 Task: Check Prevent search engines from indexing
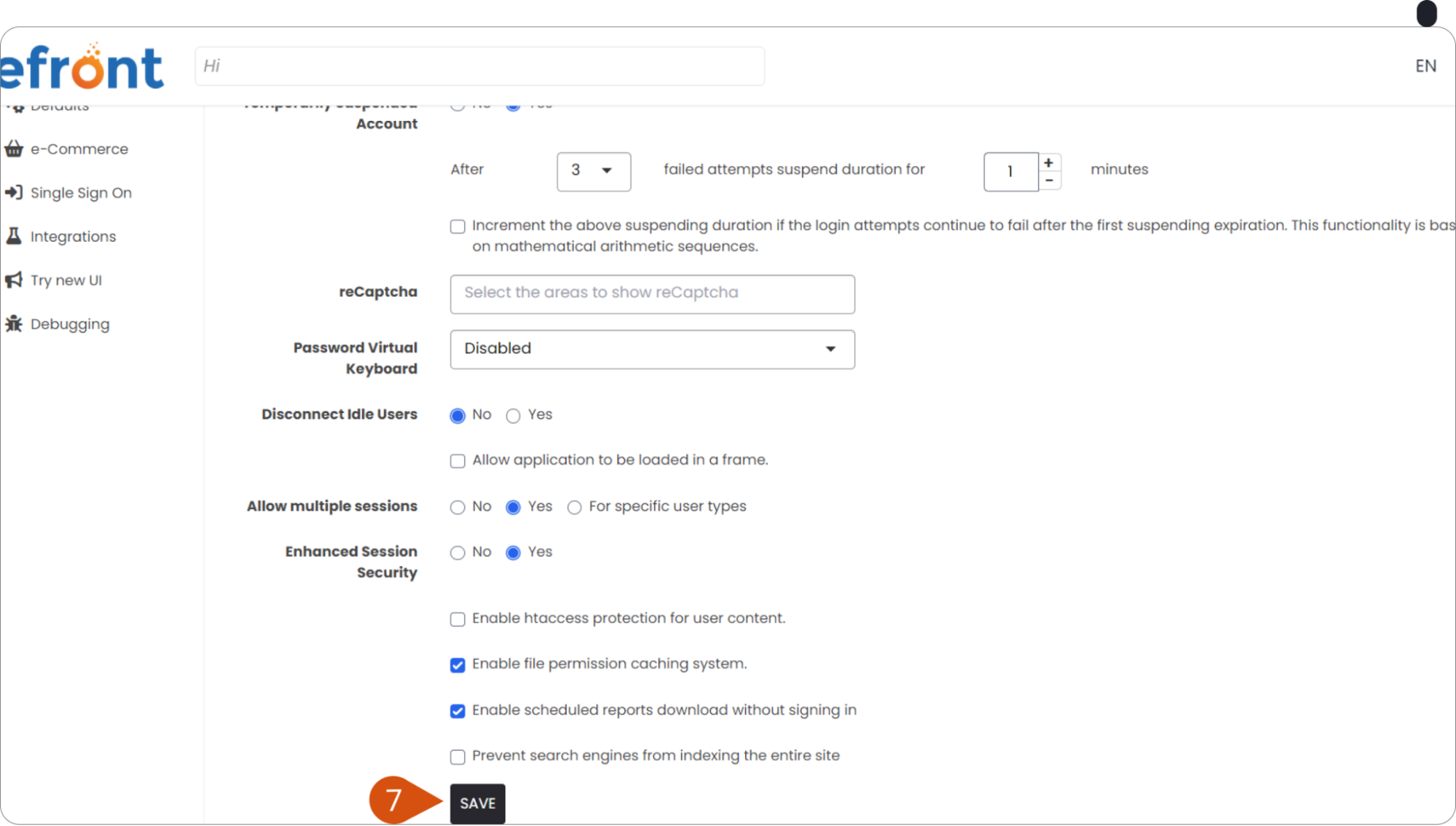(457, 756)
